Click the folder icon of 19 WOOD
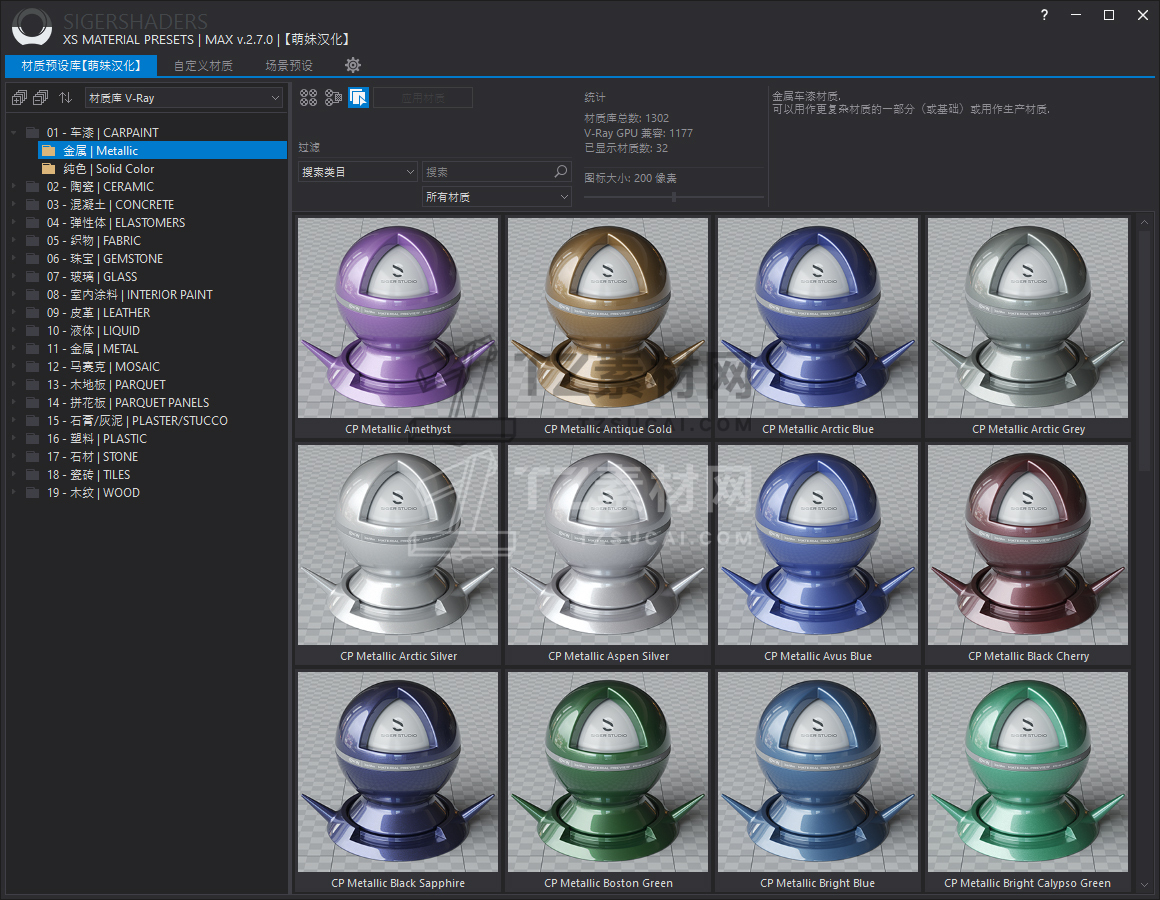Image resolution: width=1160 pixels, height=900 pixels. [x=32, y=493]
